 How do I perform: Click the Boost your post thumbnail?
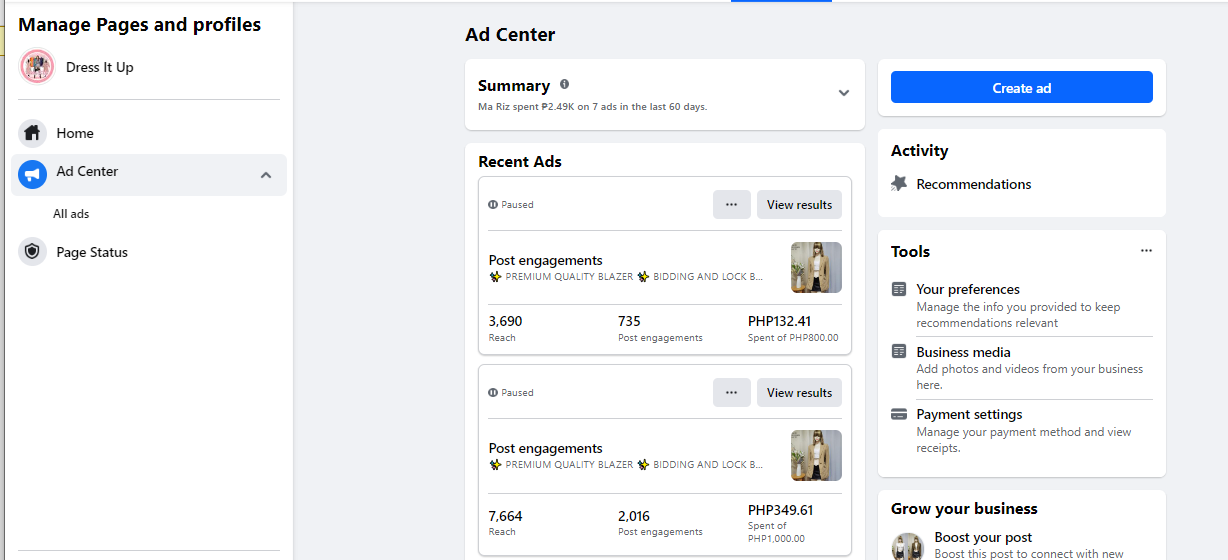(x=908, y=546)
